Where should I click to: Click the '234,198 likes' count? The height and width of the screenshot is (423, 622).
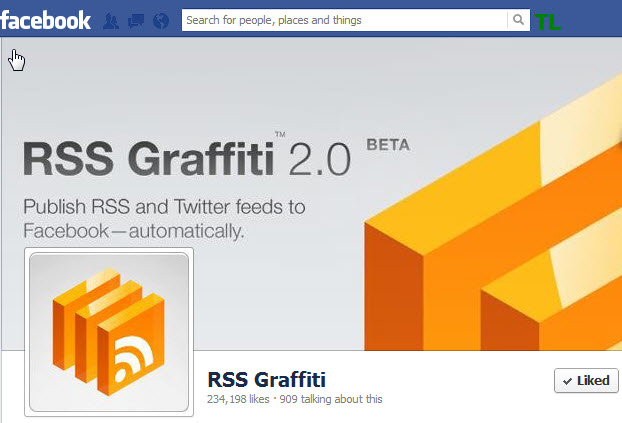pos(238,399)
